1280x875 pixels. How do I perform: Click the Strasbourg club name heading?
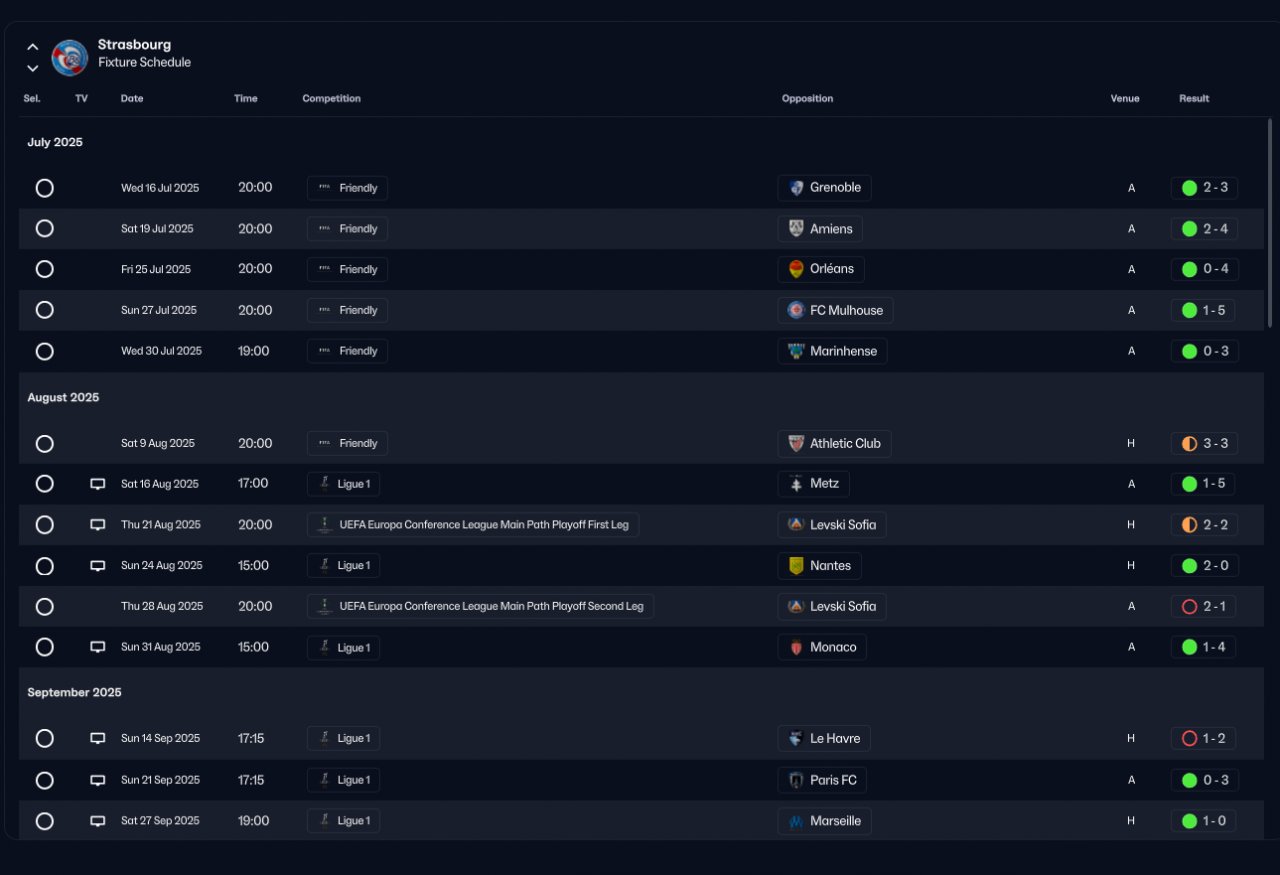click(134, 45)
